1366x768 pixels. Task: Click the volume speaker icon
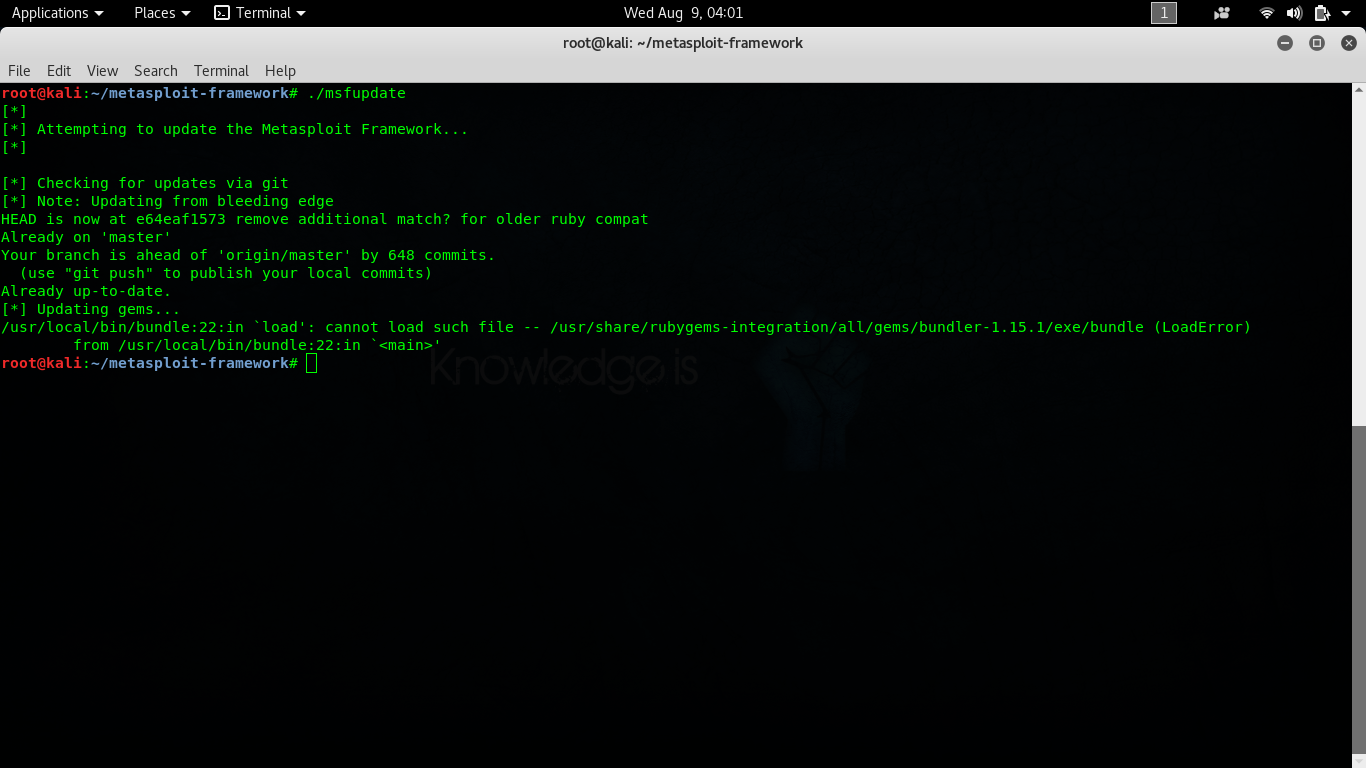click(1293, 13)
